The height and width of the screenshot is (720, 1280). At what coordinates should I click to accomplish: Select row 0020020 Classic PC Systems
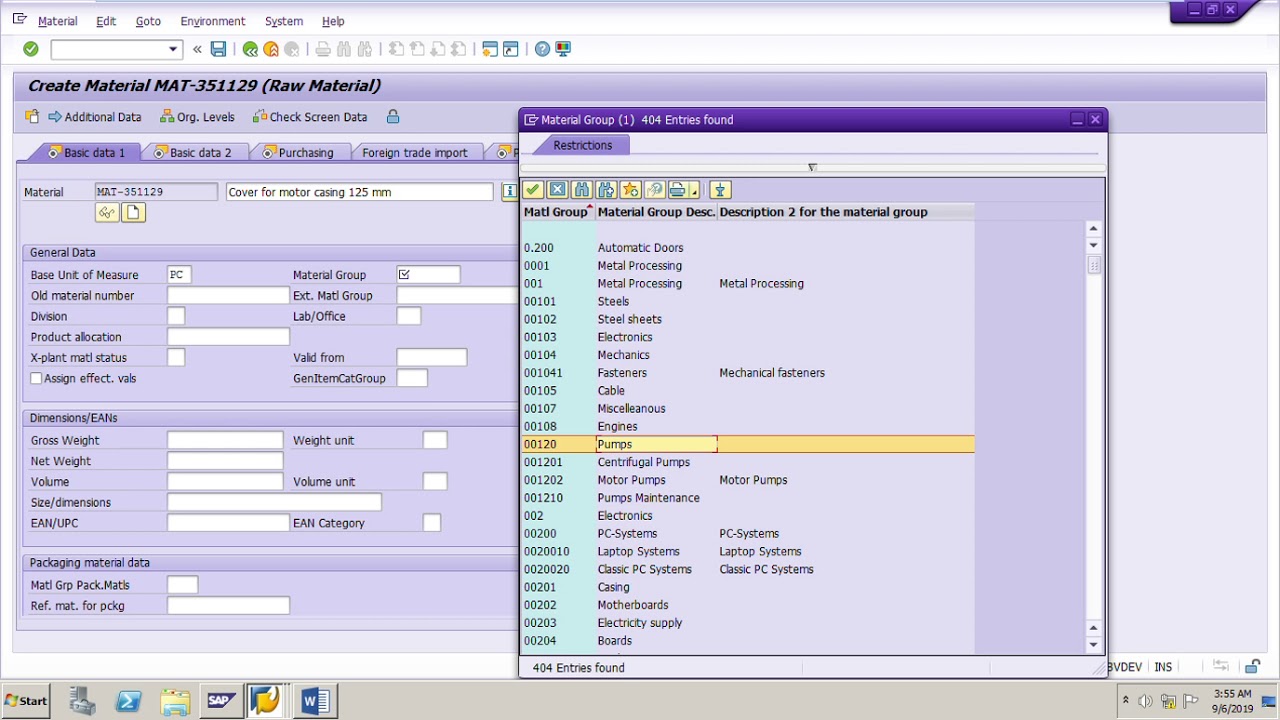point(748,569)
